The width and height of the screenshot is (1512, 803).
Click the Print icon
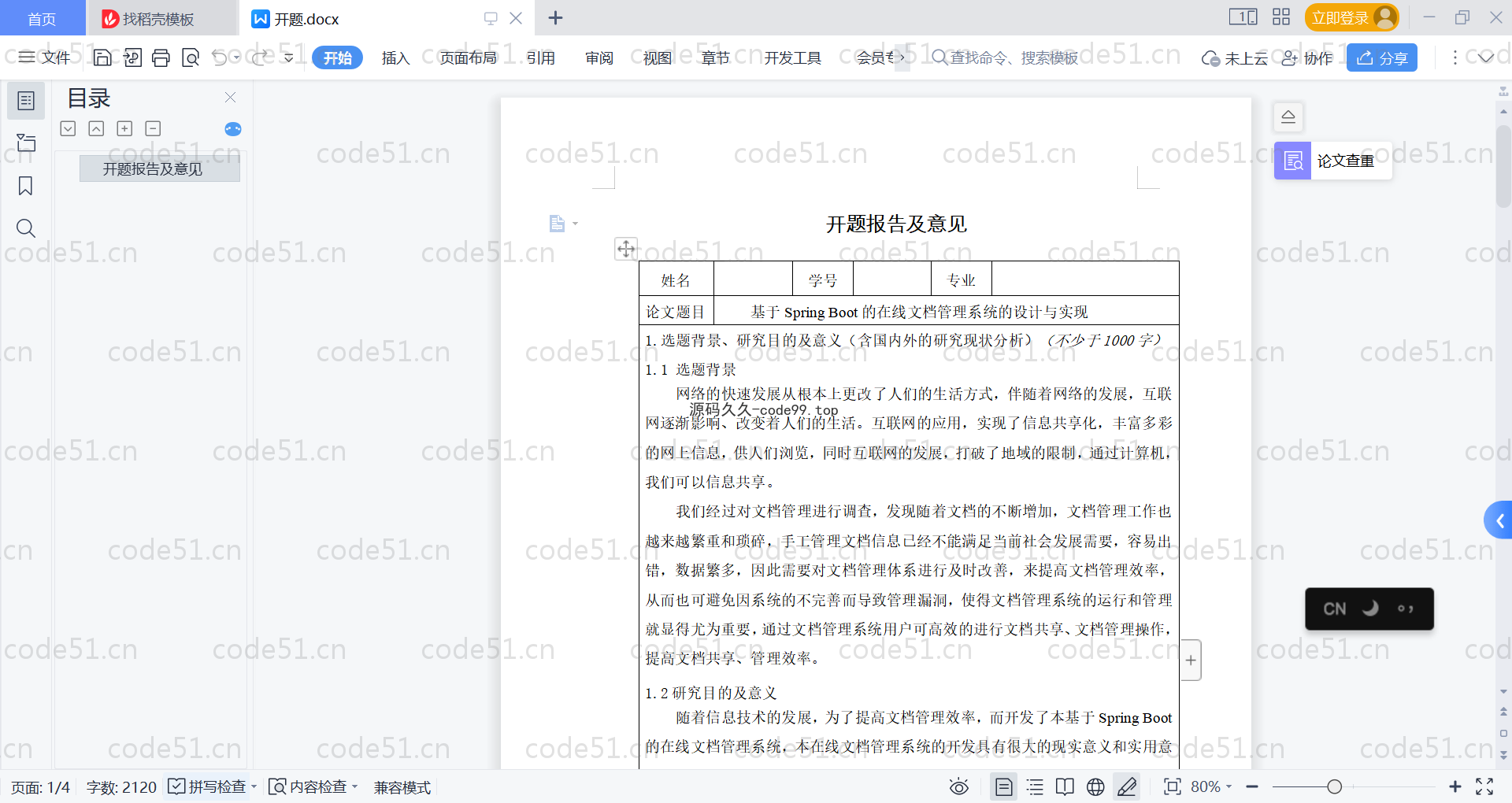point(161,57)
